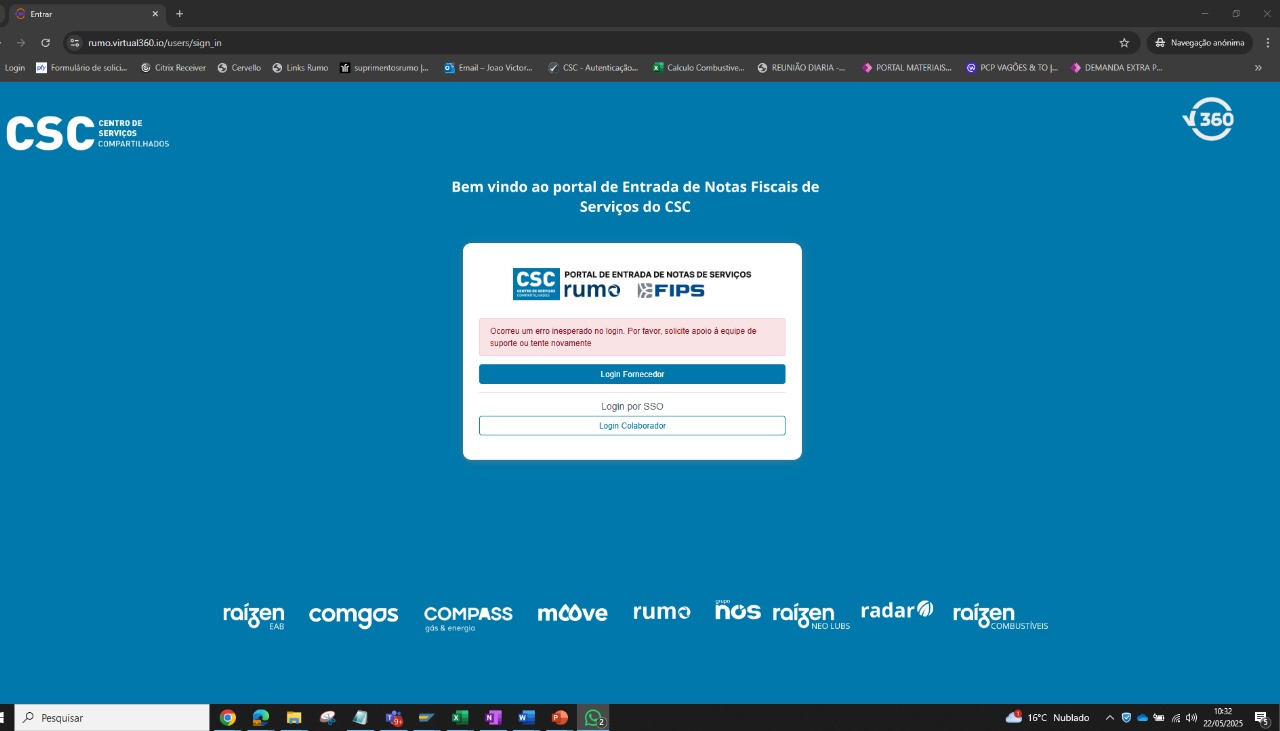Screen dimensions: 1280x731
Task: Expand the hidden bookmarks chevron
Action: pyautogui.click(x=1258, y=68)
